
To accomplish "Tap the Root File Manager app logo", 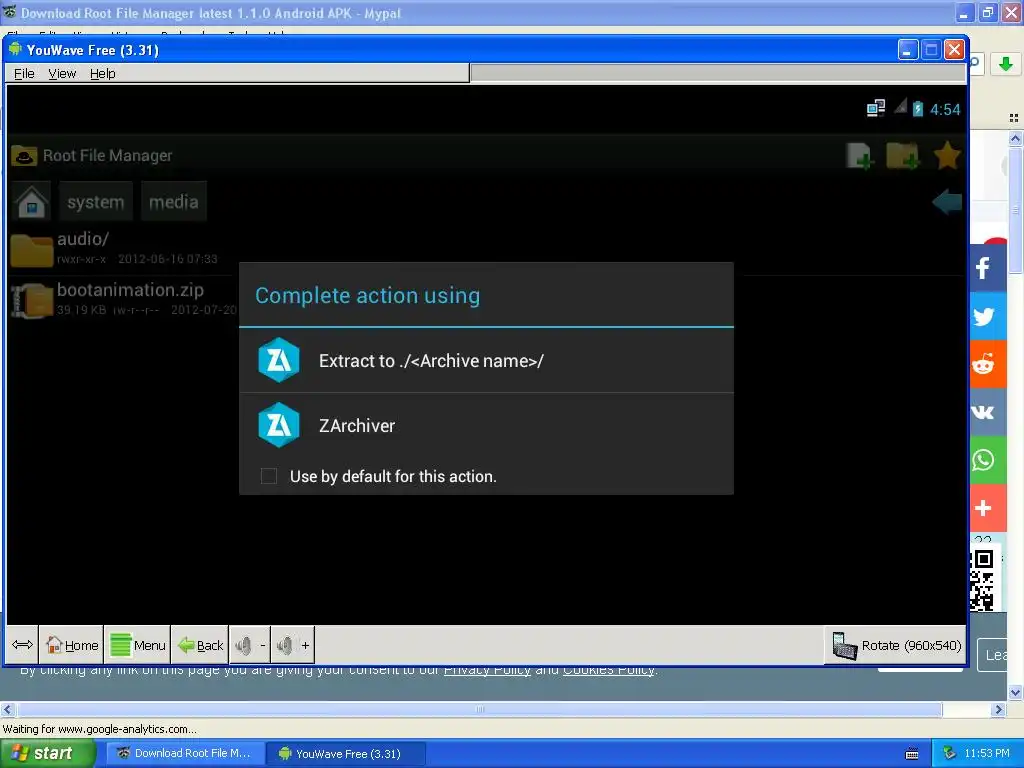I will [x=24, y=156].
